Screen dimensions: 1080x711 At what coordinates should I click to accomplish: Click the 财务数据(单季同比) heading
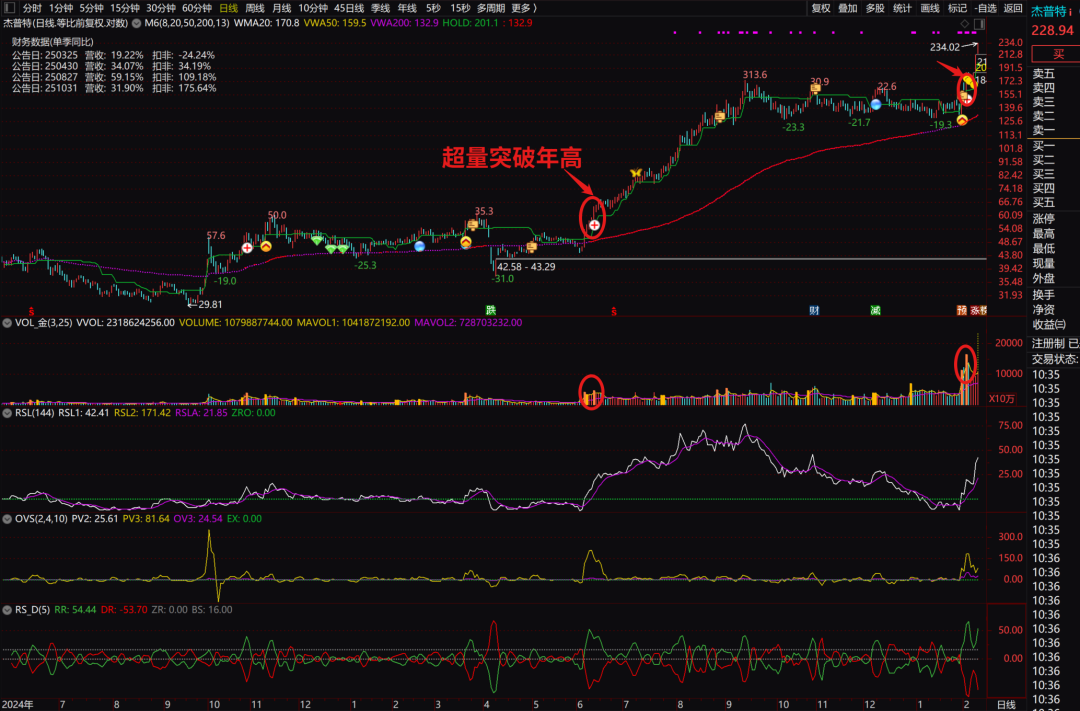coord(52,42)
